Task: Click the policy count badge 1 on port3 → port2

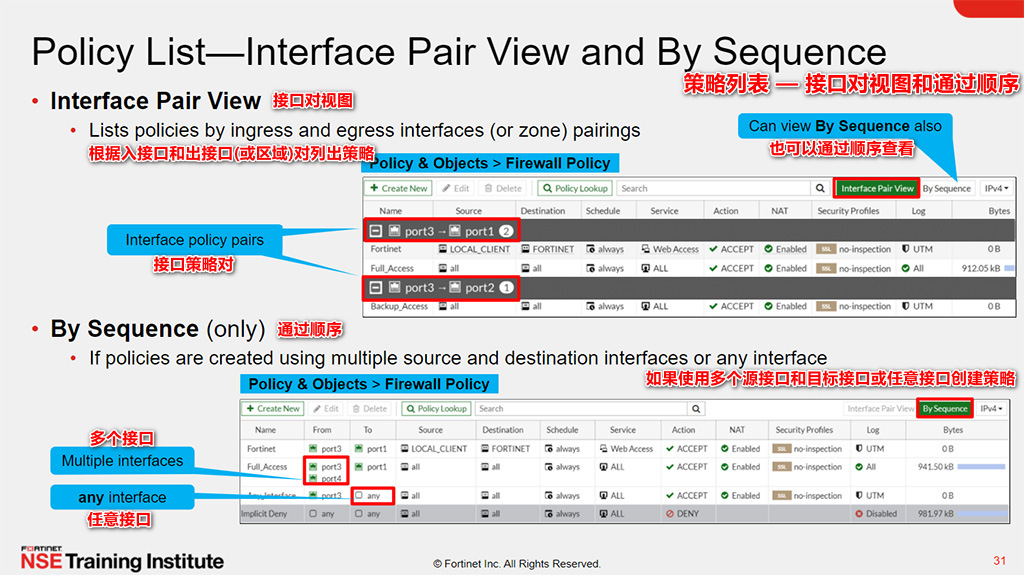Action: (505, 288)
